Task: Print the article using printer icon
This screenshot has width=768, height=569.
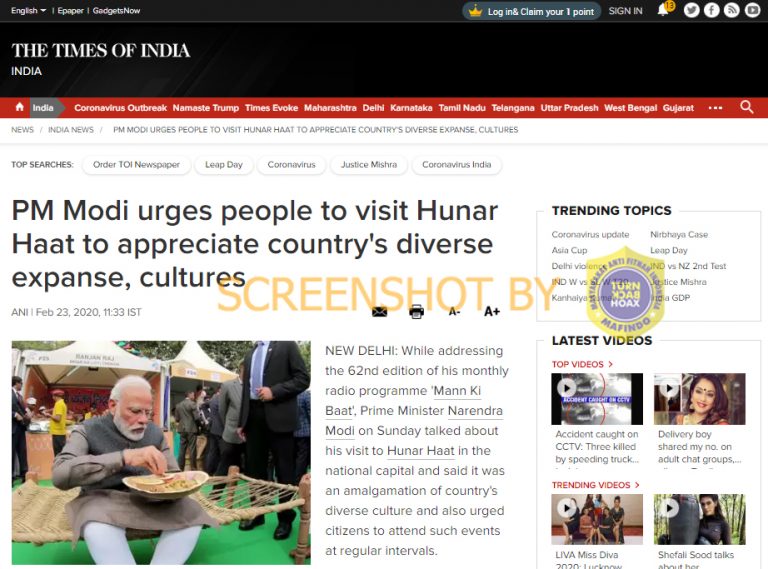Action: click(x=416, y=311)
